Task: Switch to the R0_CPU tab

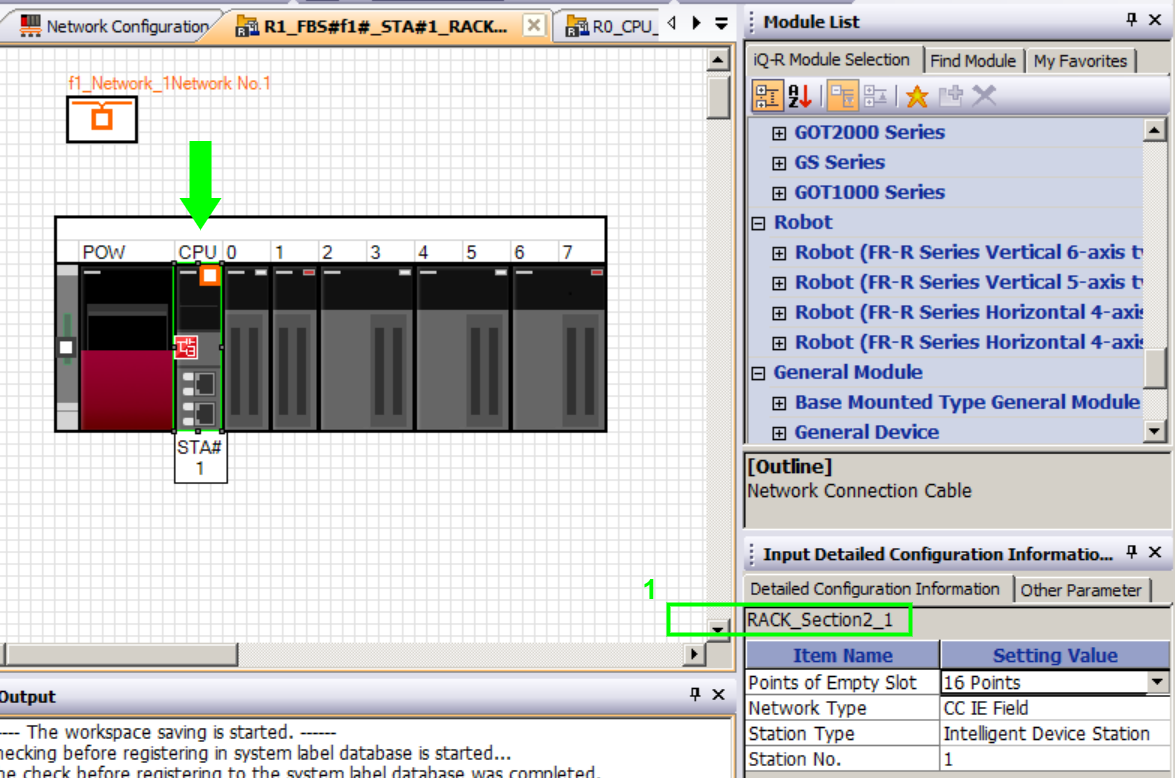Action: coord(611,26)
